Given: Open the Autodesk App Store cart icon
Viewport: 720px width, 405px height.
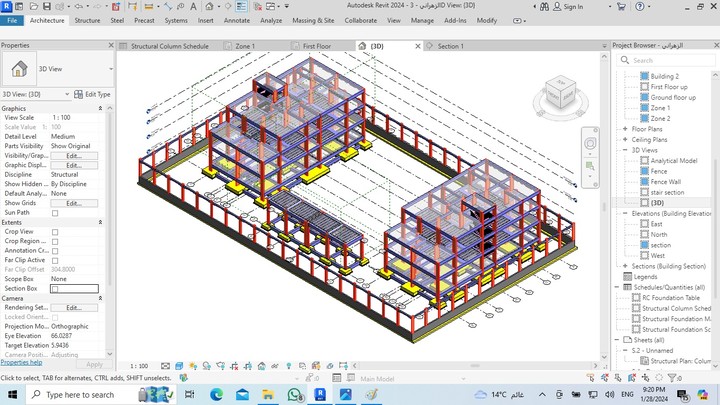Looking at the screenshot, I should pyautogui.click(x=621, y=6).
